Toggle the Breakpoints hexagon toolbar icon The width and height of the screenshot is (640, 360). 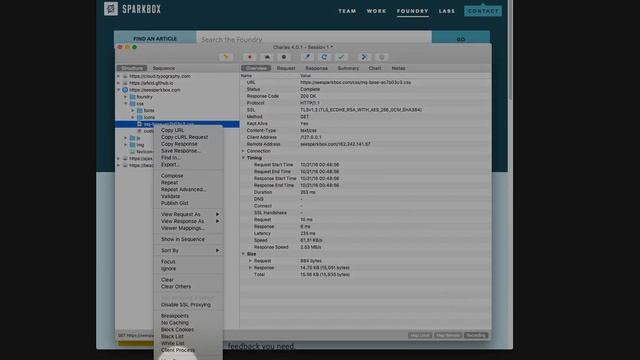coord(284,57)
